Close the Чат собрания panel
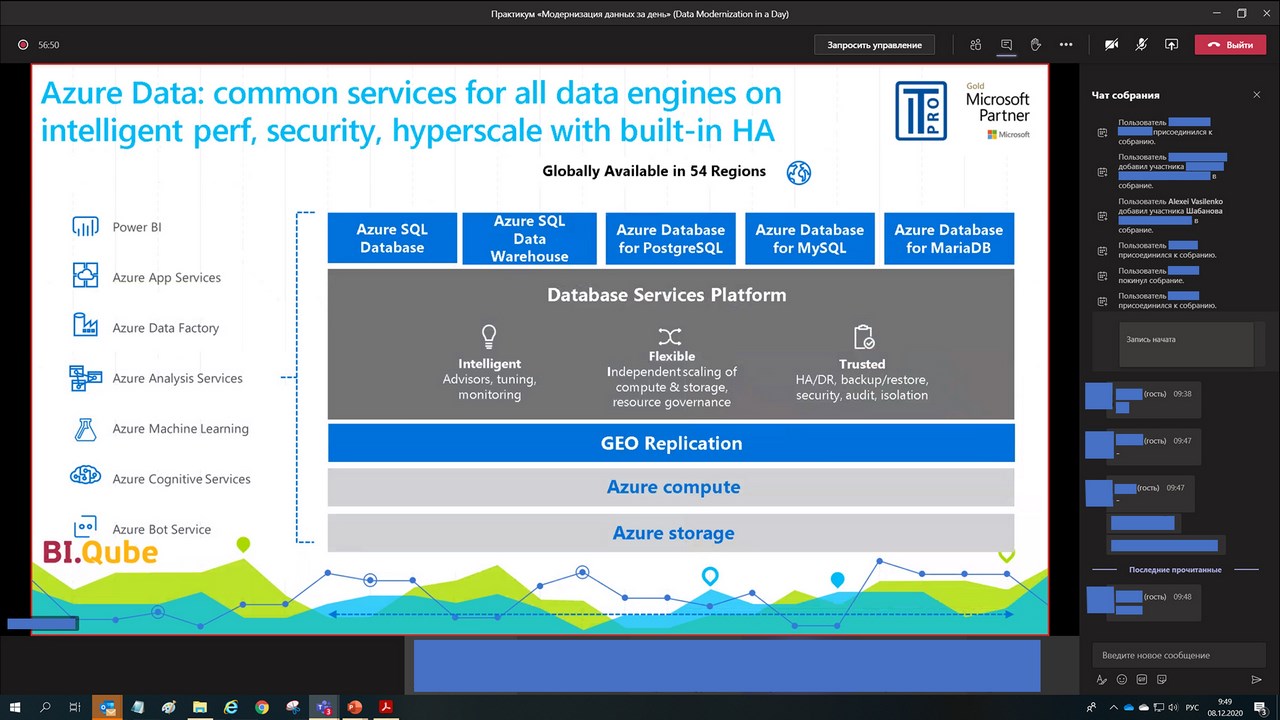This screenshot has width=1280, height=720. coord(1257,95)
